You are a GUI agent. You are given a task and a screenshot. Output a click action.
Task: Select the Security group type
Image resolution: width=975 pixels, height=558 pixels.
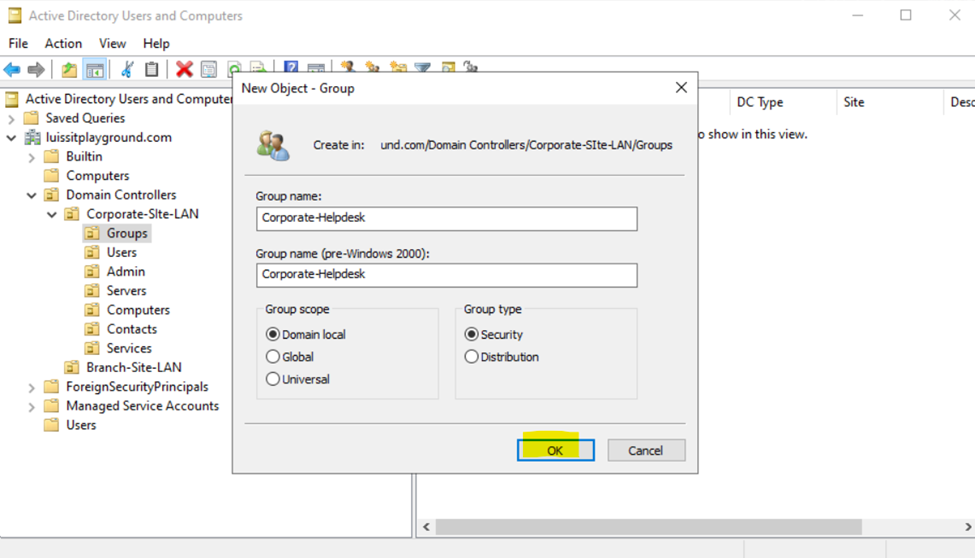coord(471,334)
